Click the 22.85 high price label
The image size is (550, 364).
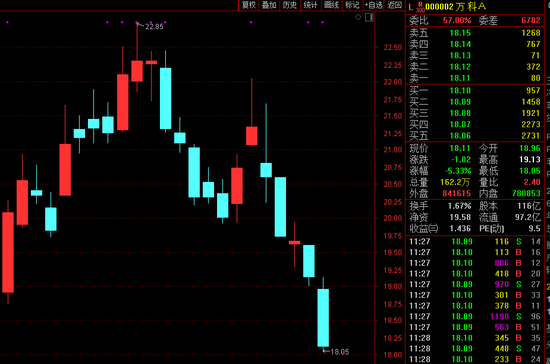[x=154, y=27]
